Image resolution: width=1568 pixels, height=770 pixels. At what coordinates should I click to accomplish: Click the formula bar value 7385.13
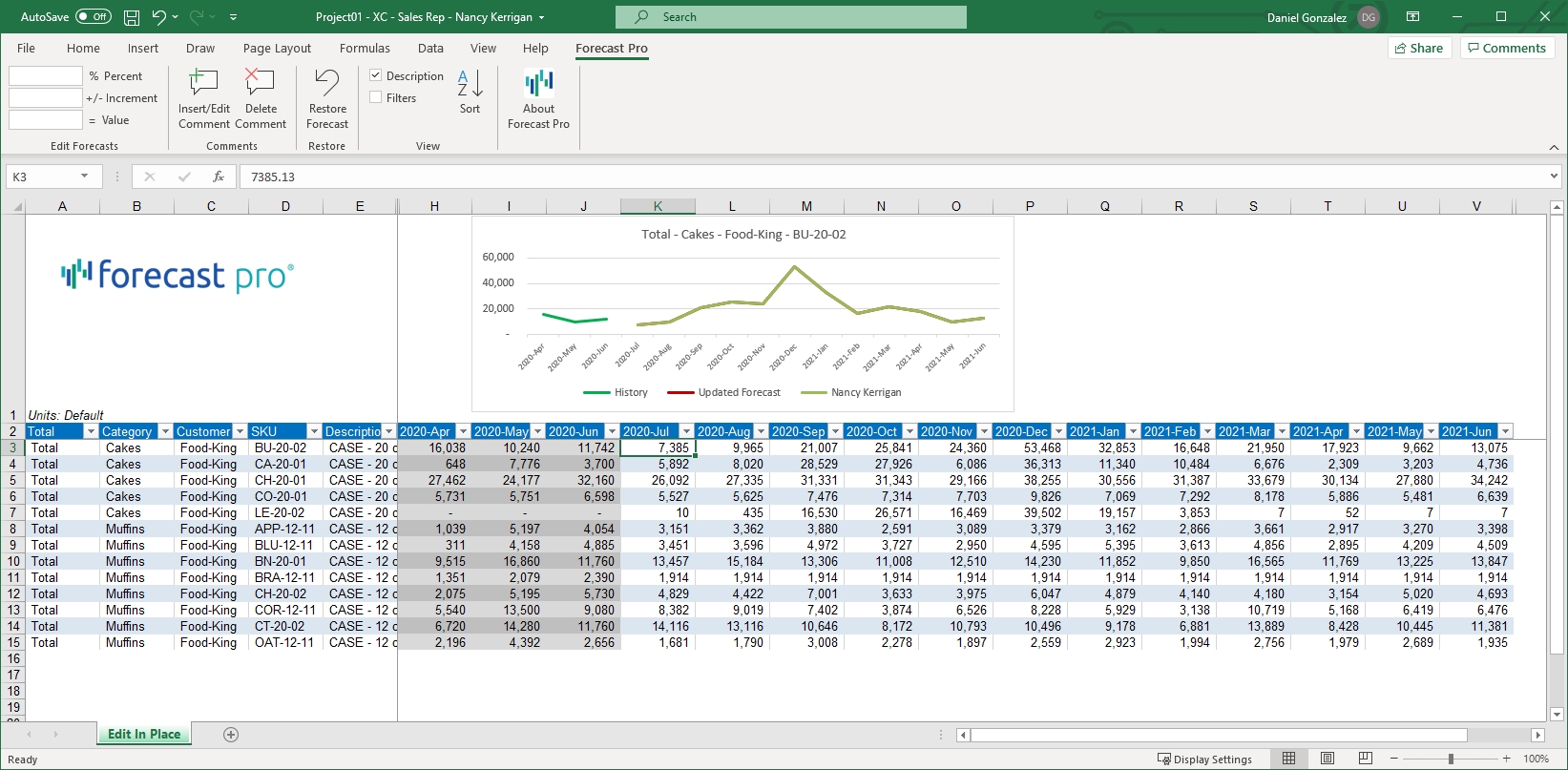click(x=273, y=177)
